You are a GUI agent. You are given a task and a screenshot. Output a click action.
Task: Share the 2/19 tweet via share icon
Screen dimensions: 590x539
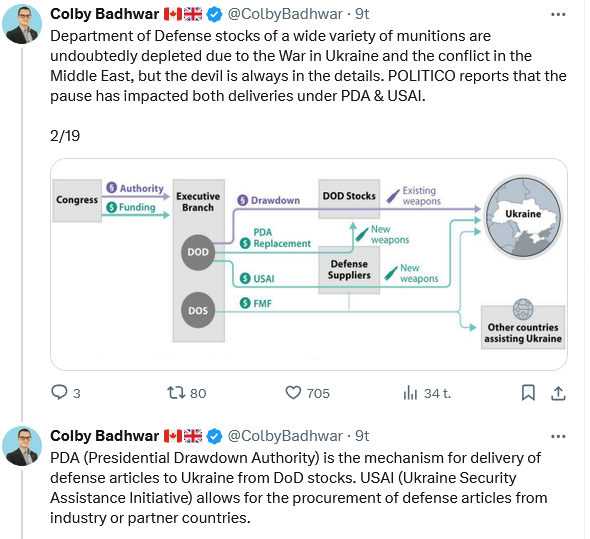(x=558, y=393)
